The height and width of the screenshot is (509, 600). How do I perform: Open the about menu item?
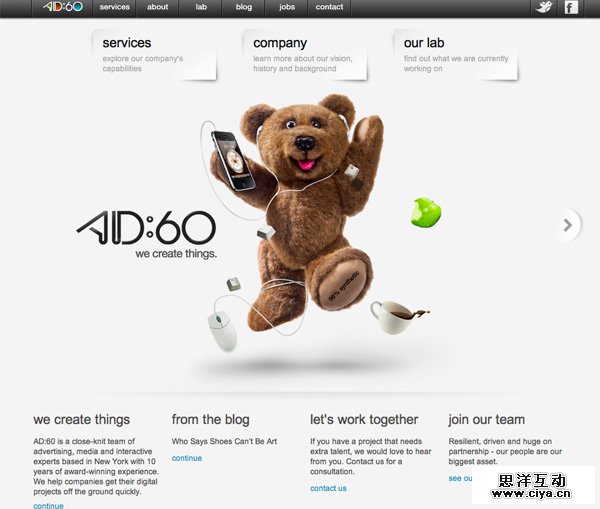click(157, 7)
